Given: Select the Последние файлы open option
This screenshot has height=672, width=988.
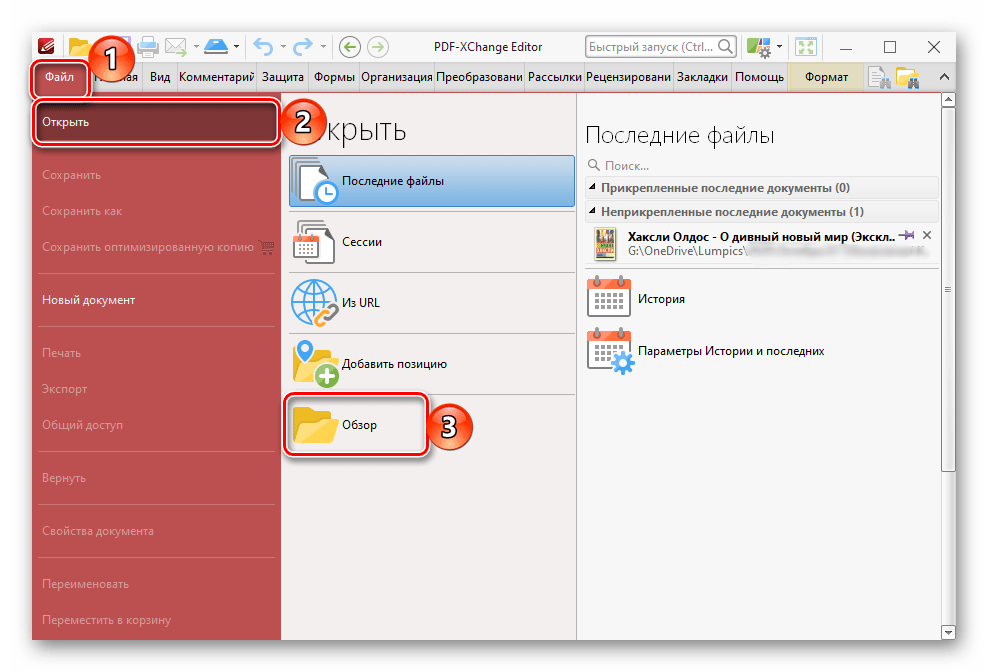Looking at the screenshot, I should (432, 181).
